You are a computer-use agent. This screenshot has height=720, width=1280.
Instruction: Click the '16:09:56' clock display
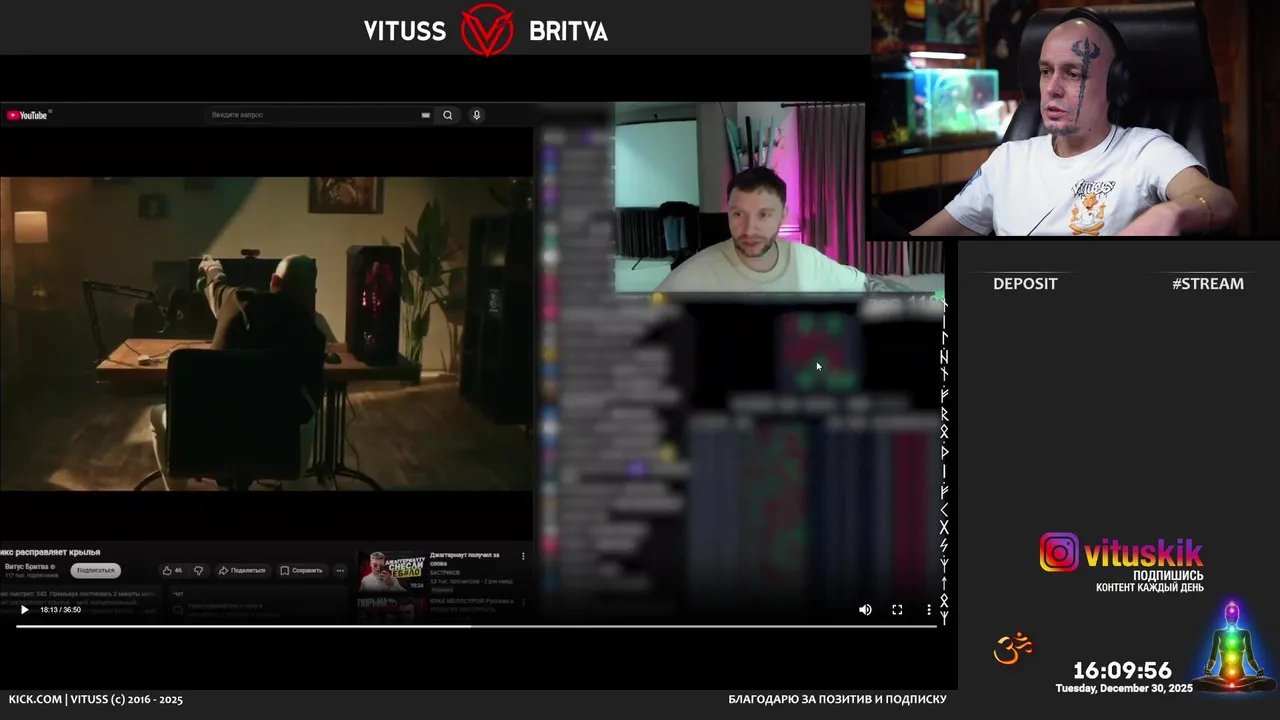[x=1122, y=670]
